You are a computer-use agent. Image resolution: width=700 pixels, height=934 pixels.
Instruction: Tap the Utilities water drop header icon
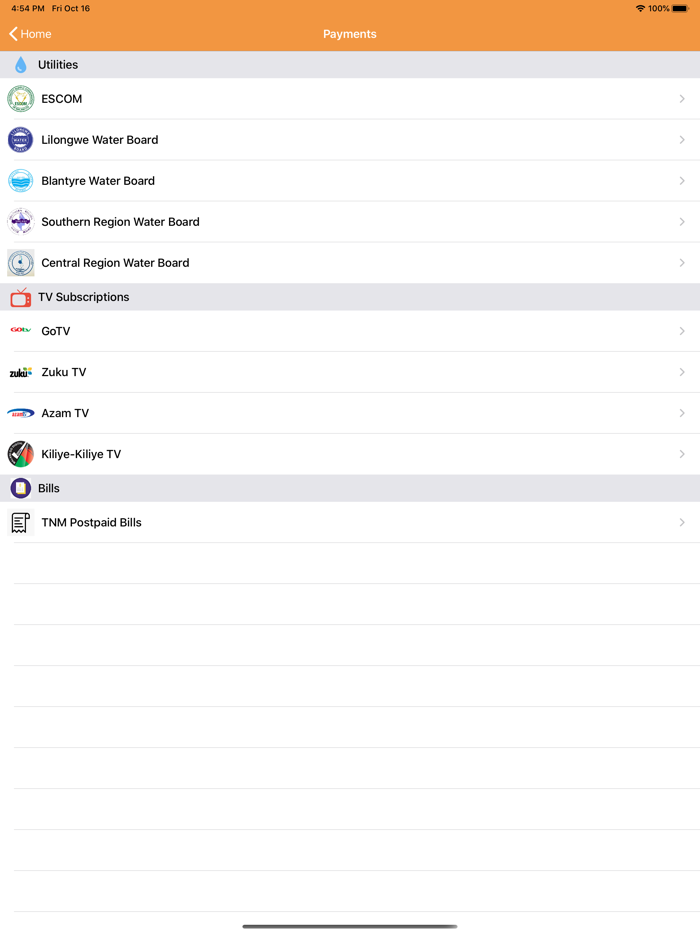click(x=20, y=64)
